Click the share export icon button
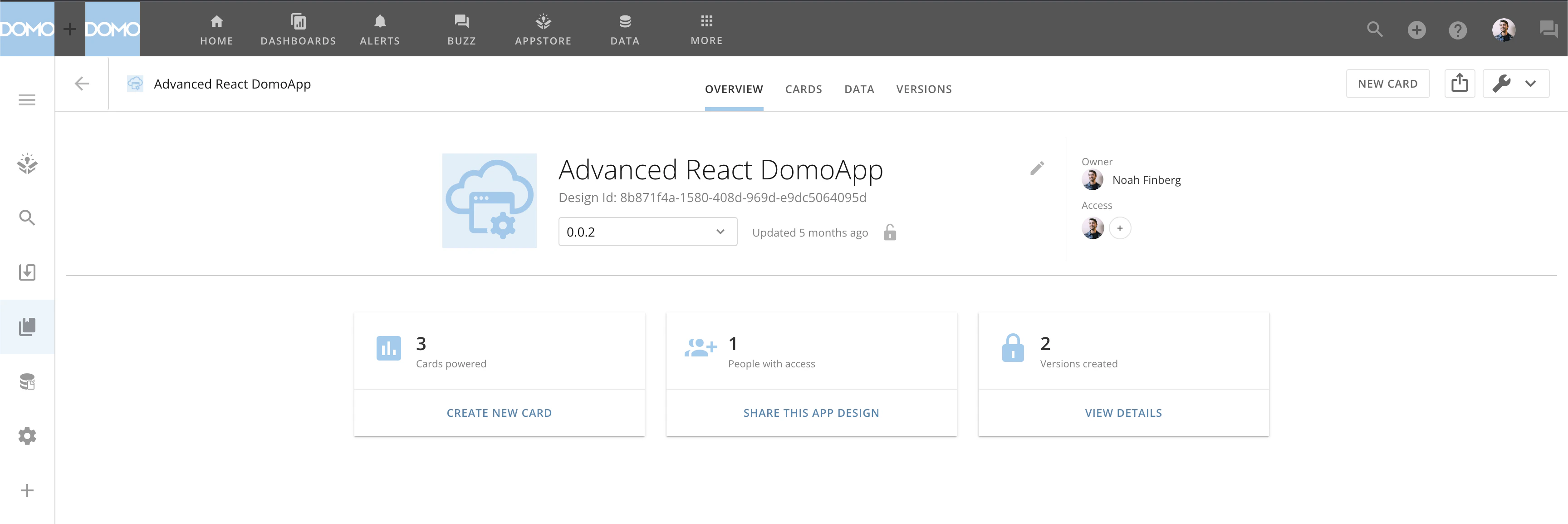The height and width of the screenshot is (524, 1568). click(x=1459, y=84)
